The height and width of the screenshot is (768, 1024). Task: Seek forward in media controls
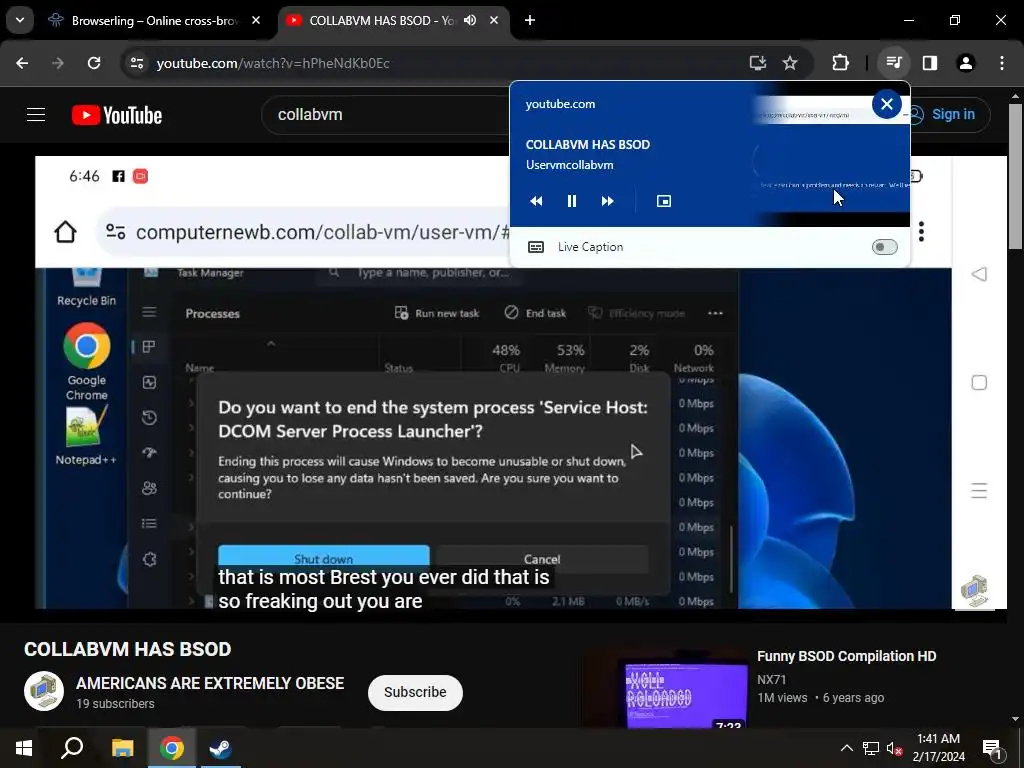[607, 201]
